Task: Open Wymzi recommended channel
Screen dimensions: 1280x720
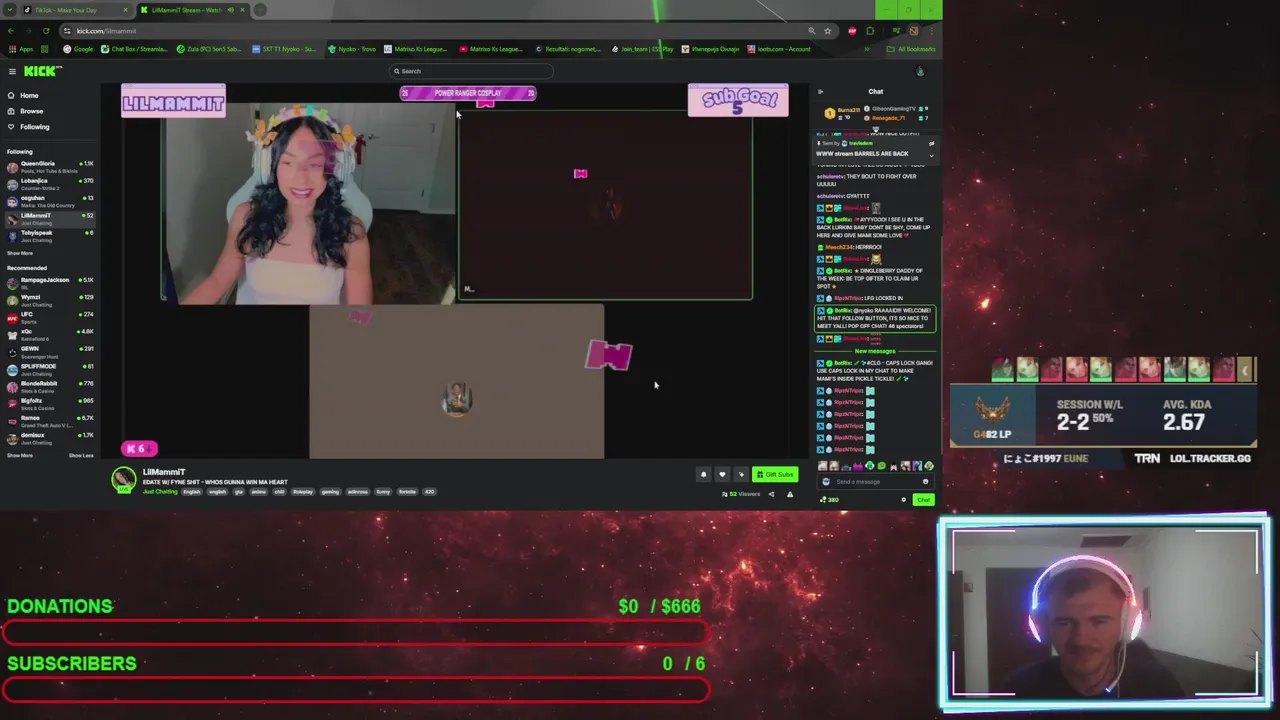Action: pos(50,299)
